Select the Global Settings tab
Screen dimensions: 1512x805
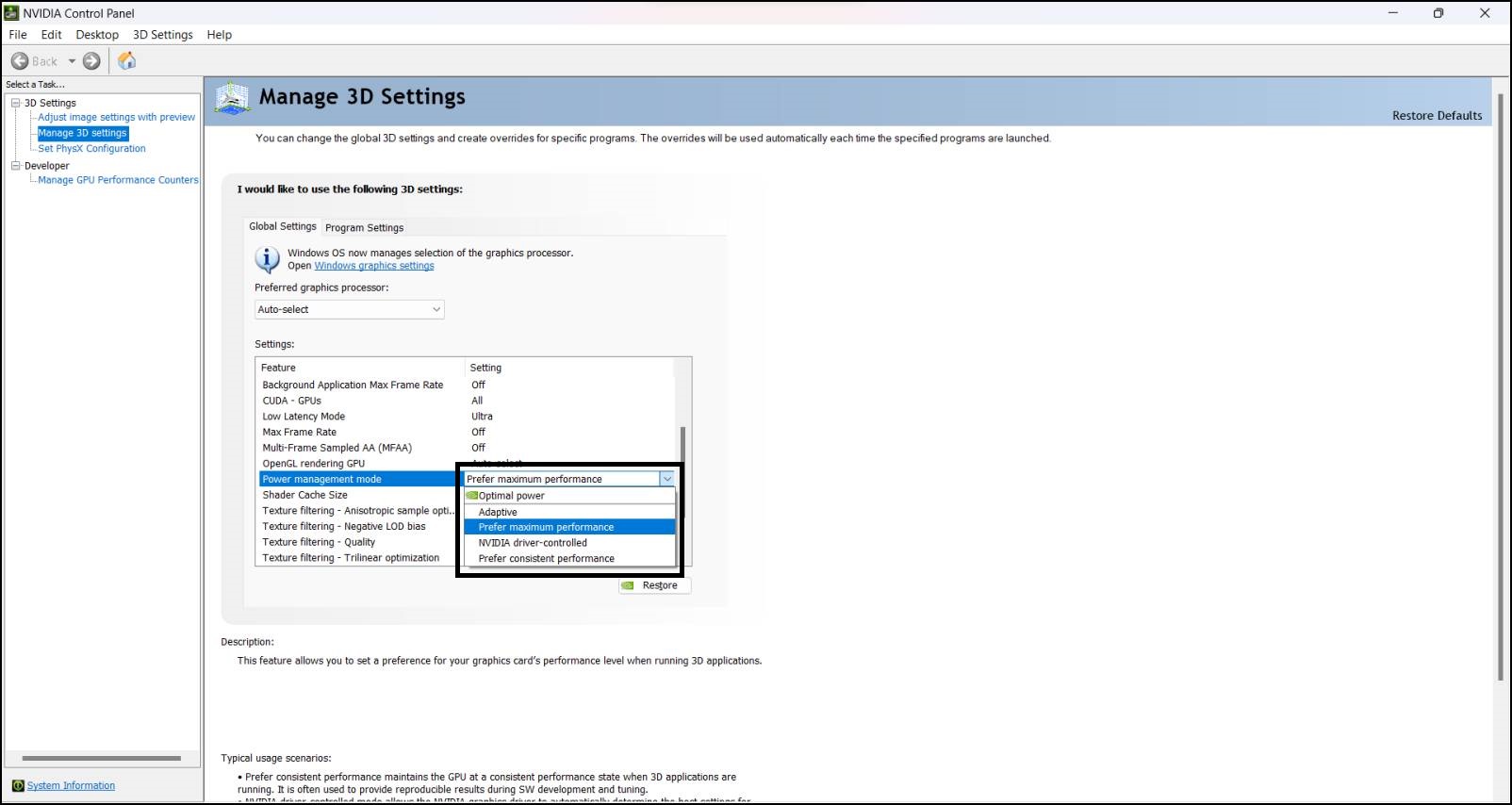(x=283, y=226)
